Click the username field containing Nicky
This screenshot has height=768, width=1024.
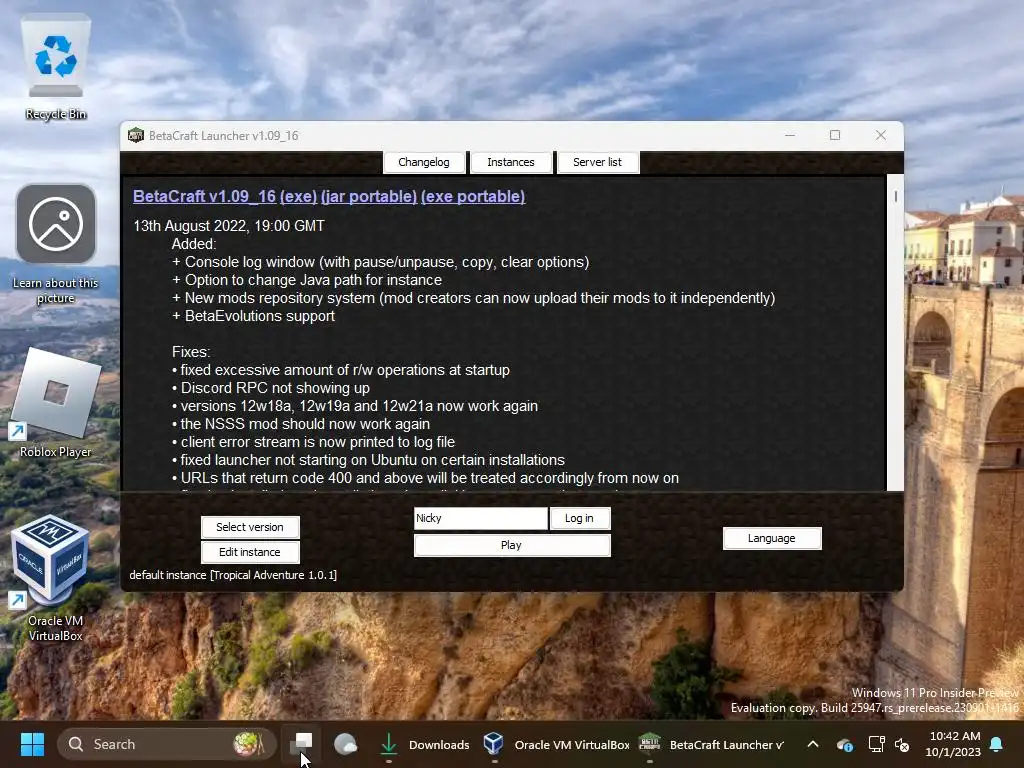[481, 518]
